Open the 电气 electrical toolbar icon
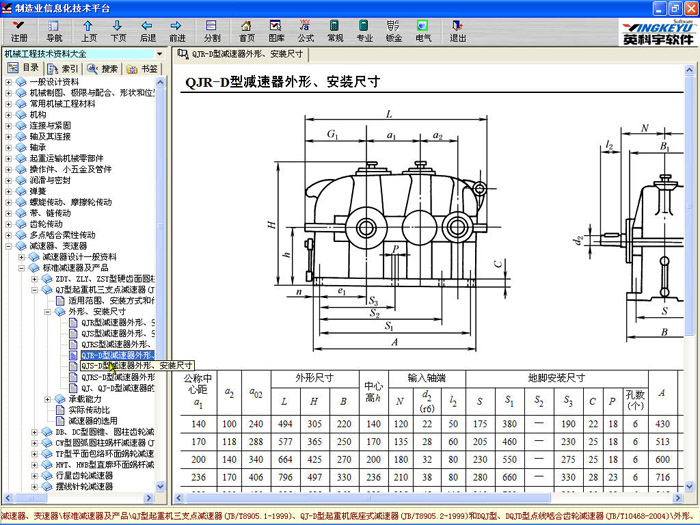This screenshot has height=525, width=700. coord(424,30)
